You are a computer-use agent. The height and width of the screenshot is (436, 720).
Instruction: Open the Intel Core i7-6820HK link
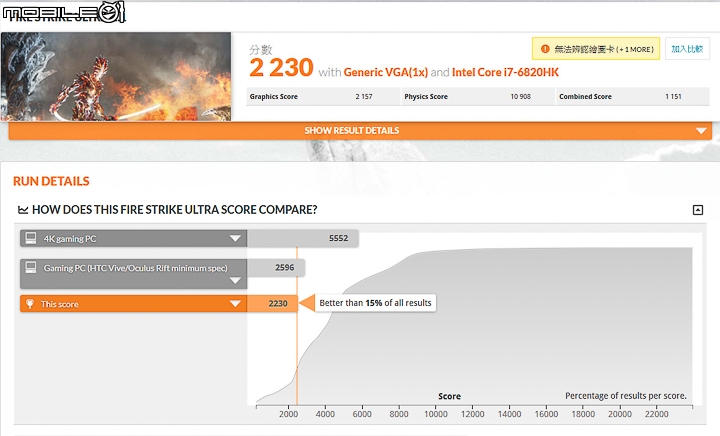tap(505, 73)
